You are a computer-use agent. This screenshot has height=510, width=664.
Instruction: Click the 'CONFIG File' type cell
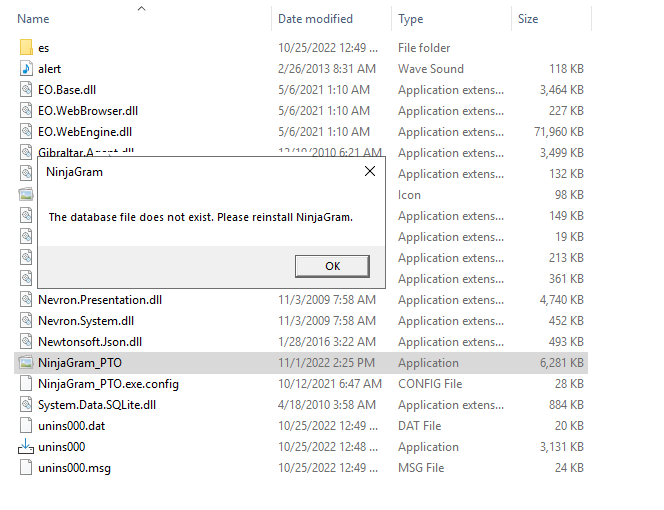pyautogui.click(x=430, y=384)
